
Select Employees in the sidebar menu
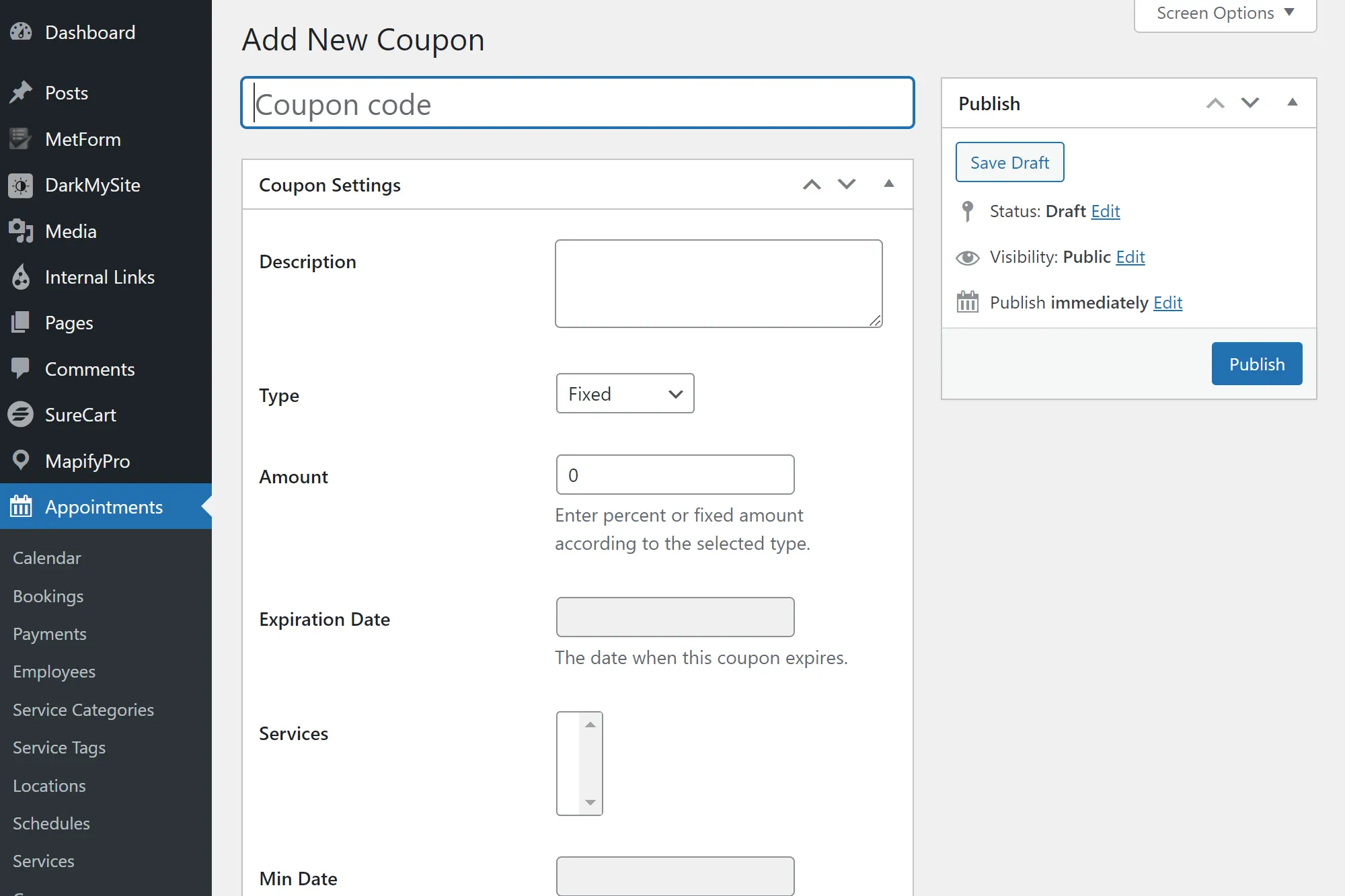tap(54, 671)
